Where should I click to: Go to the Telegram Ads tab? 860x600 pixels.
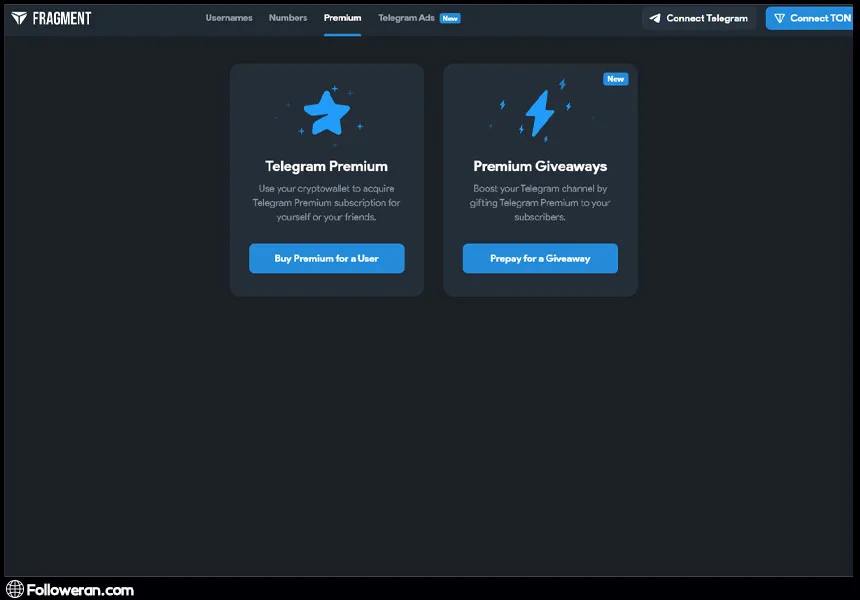[406, 18]
